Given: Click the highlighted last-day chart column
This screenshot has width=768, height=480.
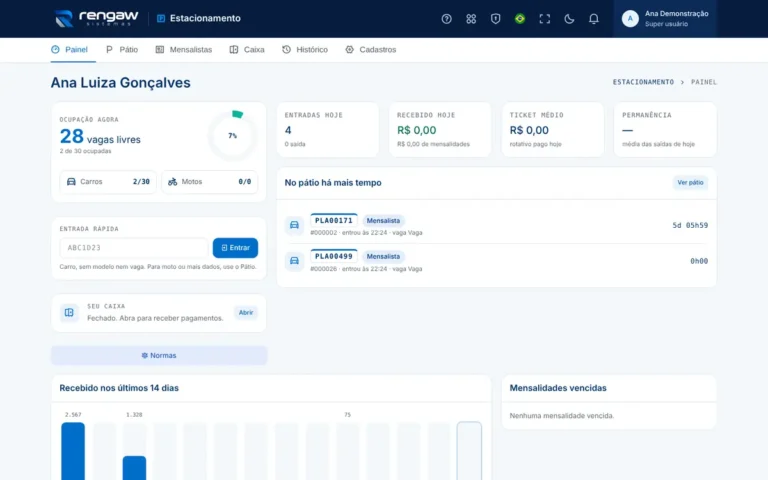Looking at the screenshot, I should coord(469,451).
